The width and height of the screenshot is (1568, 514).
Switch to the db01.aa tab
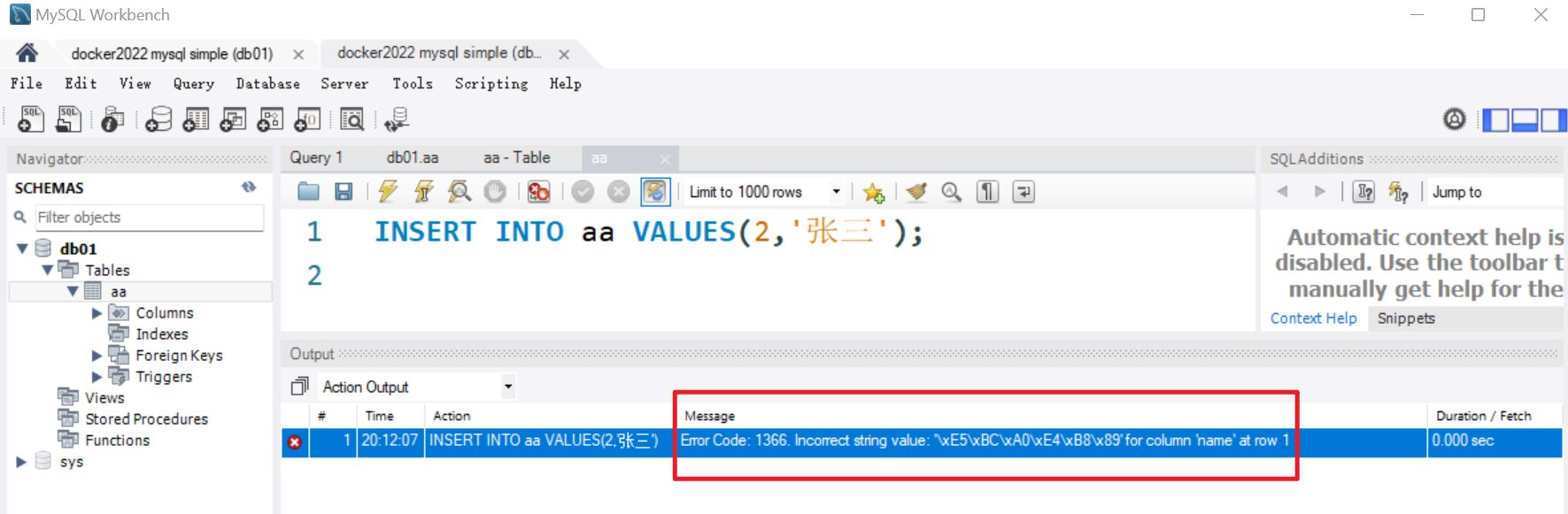click(413, 157)
